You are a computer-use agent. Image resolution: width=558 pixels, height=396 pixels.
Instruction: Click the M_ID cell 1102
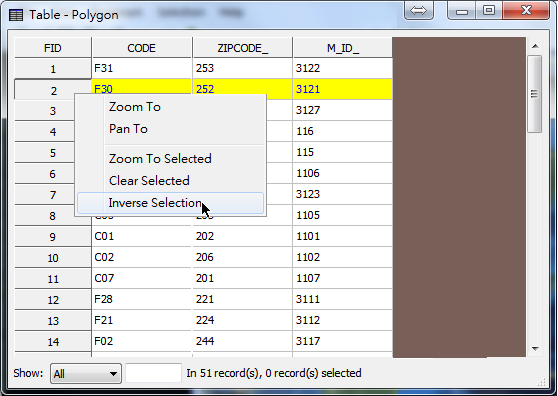pyautogui.click(x=343, y=257)
